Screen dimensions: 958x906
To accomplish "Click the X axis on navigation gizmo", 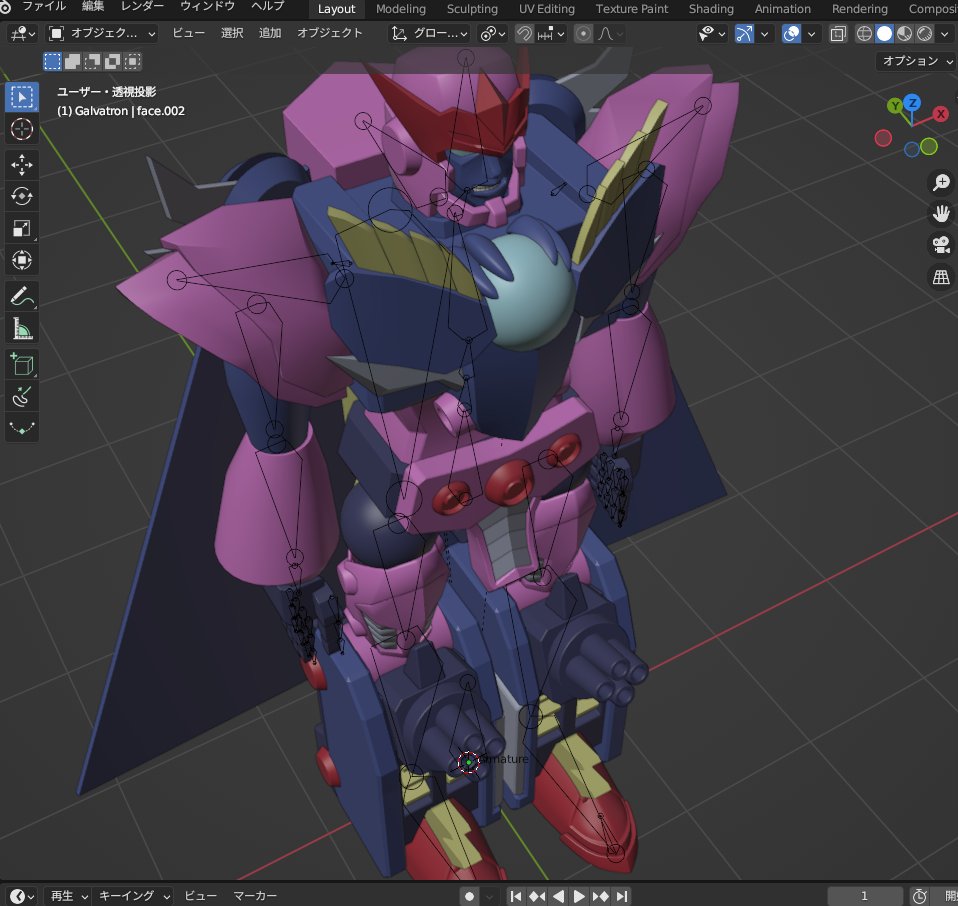I will click(x=941, y=114).
